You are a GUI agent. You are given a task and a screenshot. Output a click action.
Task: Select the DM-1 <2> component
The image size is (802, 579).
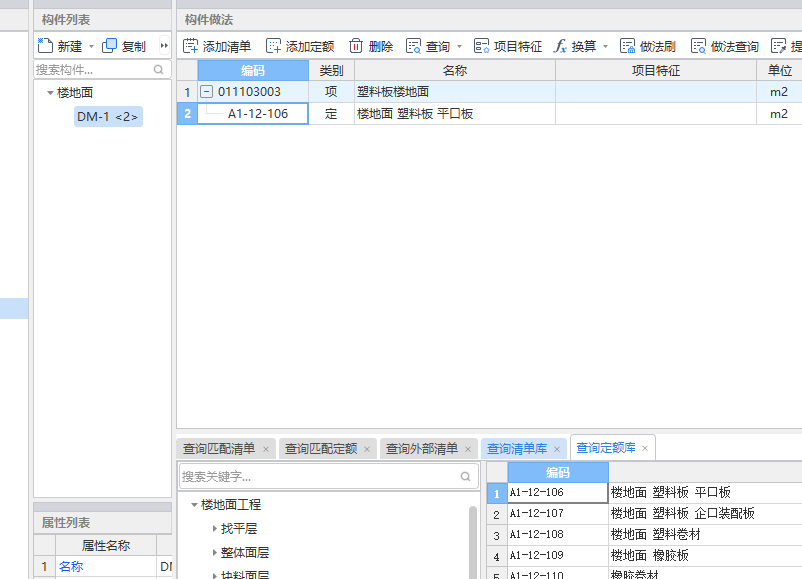pyautogui.click(x=108, y=117)
